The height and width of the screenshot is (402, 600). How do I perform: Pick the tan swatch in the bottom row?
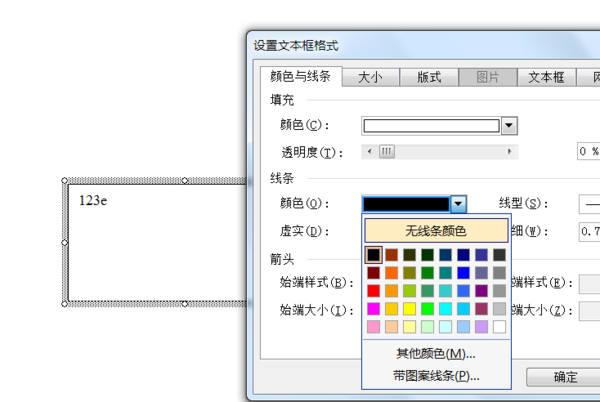point(391,327)
